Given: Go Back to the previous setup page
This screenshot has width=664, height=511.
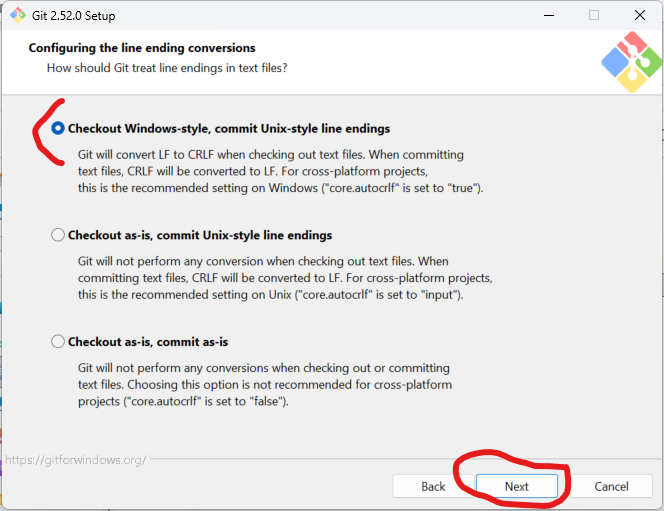Looking at the screenshot, I should tap(433, 486).
